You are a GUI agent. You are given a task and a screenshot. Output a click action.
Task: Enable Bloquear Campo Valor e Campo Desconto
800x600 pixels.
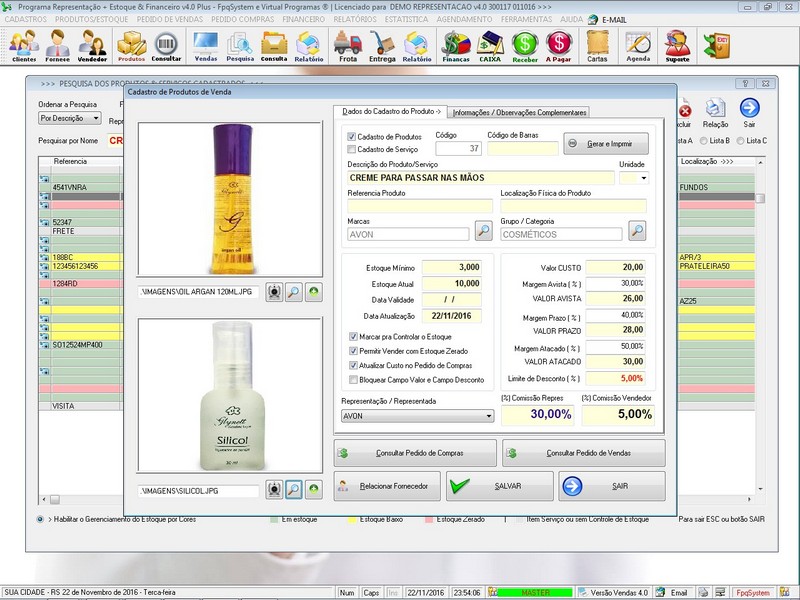(352, 380)
